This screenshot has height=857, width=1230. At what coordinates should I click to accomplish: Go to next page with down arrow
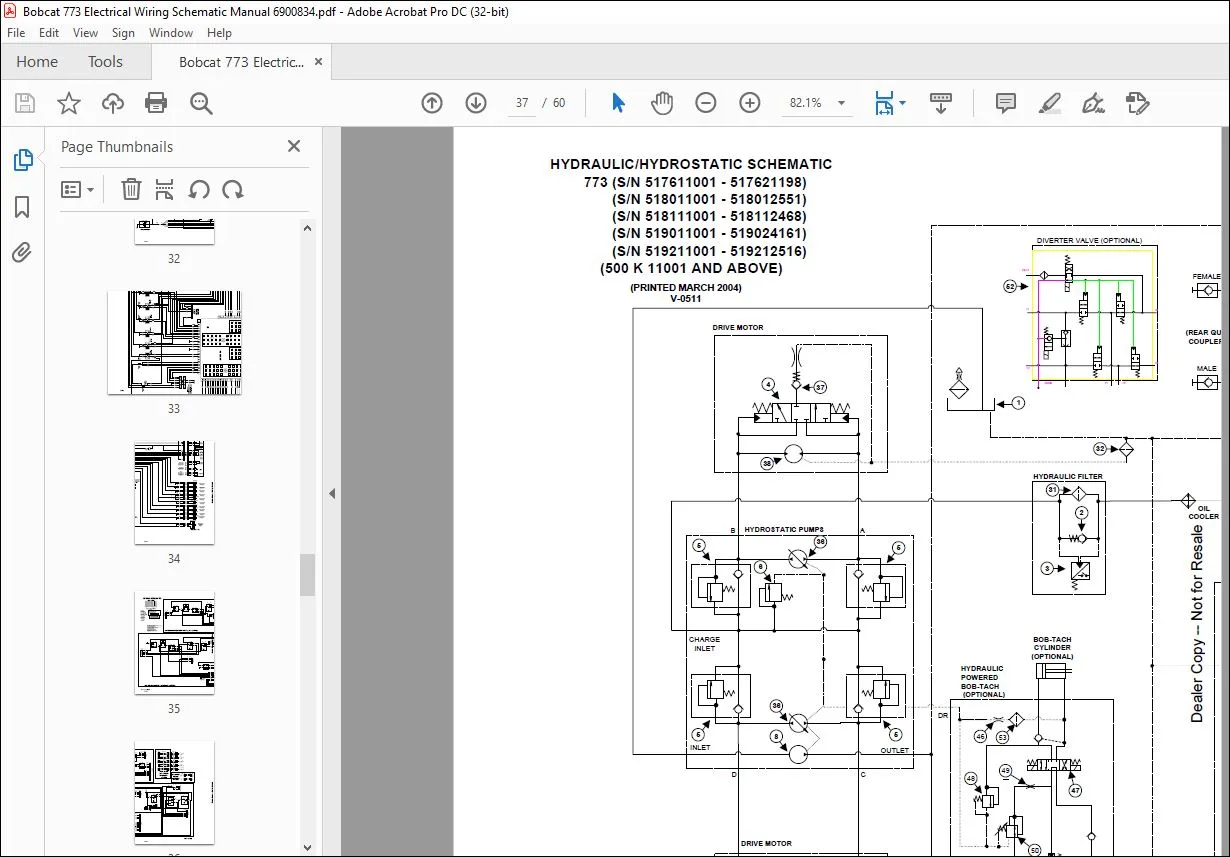coord(476,103)
